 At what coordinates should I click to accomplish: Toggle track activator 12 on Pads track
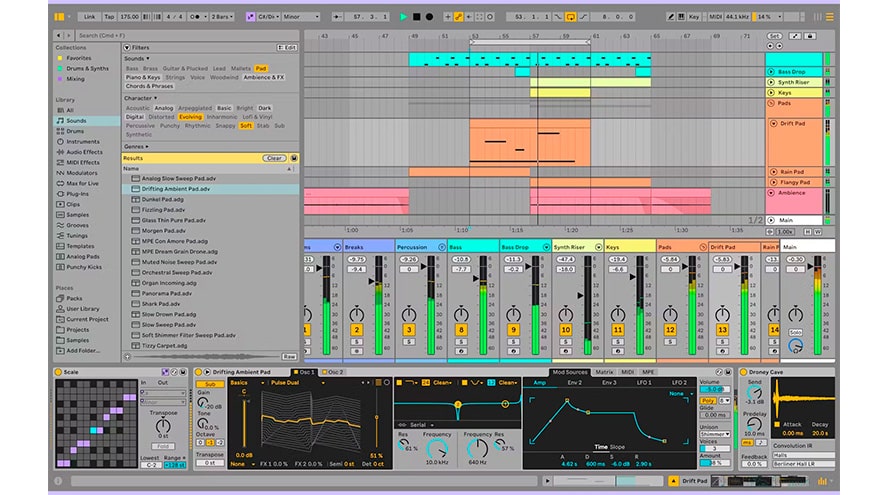click(x=670, y=330)
